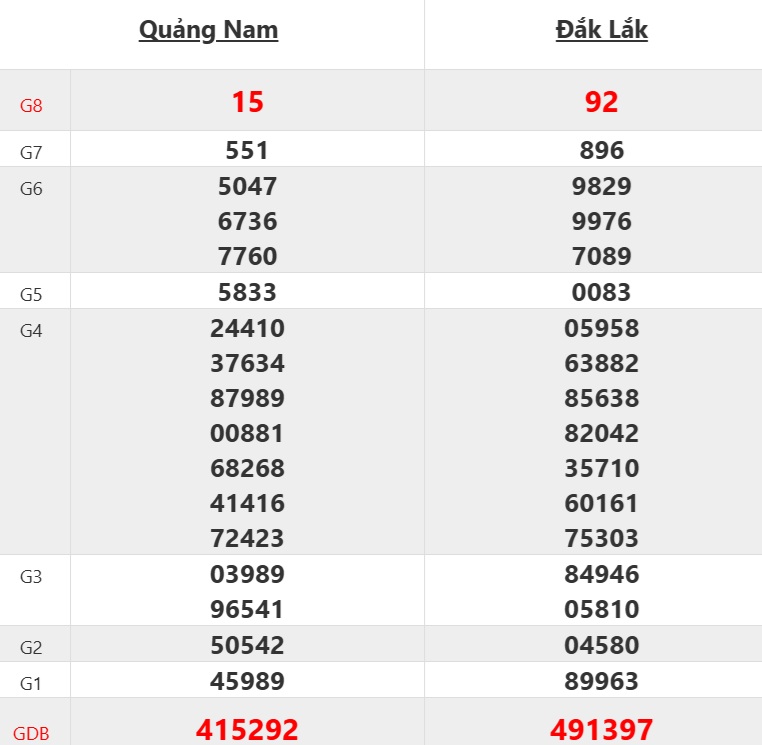Select Đắk Lắk G1 number 89963
762x745 pixels.
(x=601, y=681)
